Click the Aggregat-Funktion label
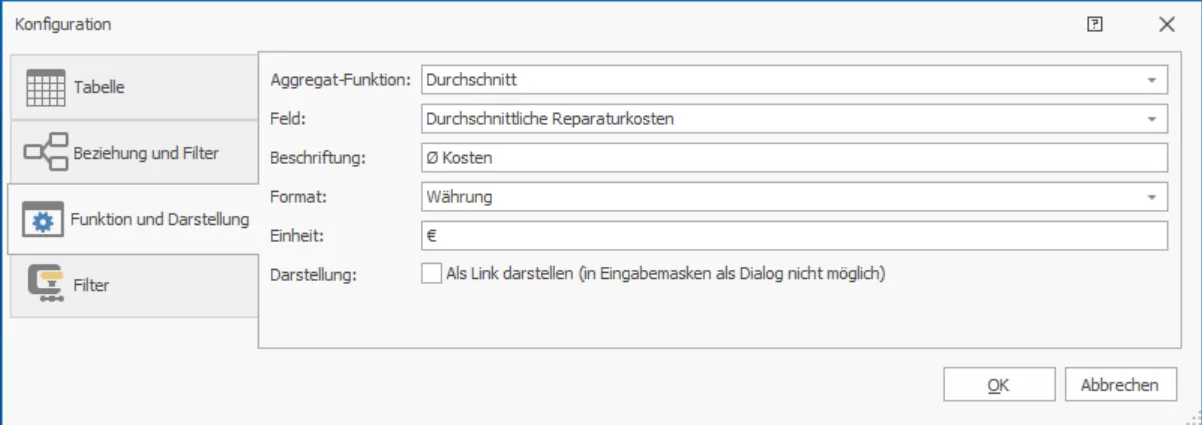This screenshot has height=425, width=1202. click(341, 79)
